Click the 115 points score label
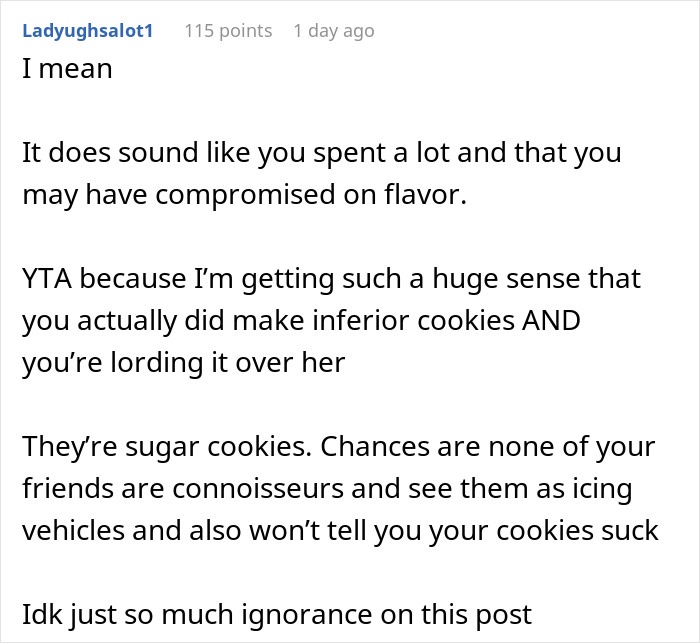Screen dimensions: 700x643 pyautogui.click(x=228, y=31)
